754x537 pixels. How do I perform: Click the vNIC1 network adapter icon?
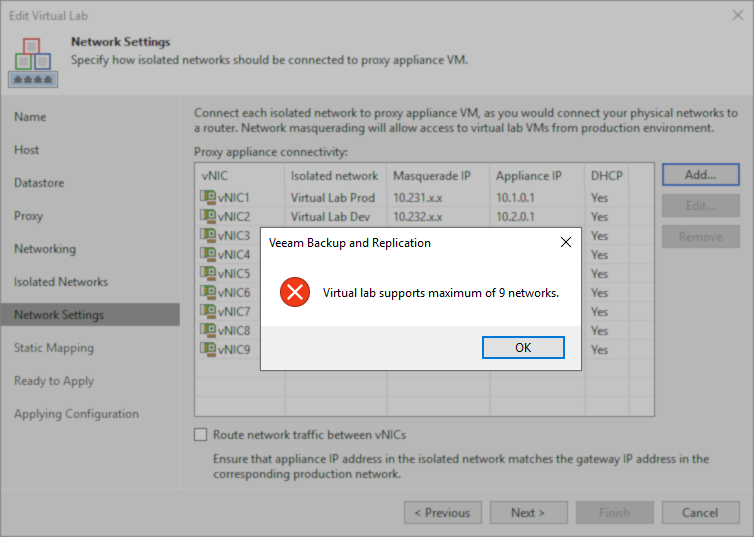(x=208, y=197)
